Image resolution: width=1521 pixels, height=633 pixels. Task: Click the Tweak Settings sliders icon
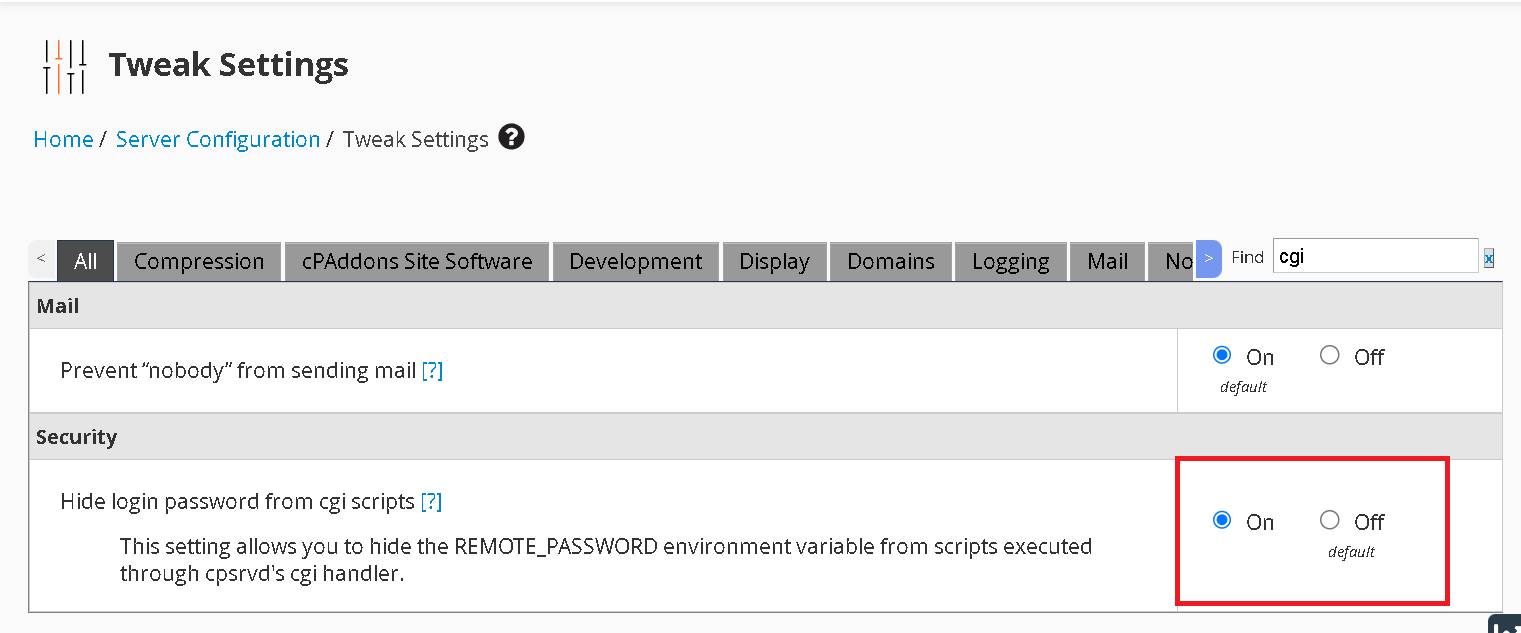(65, 66)
